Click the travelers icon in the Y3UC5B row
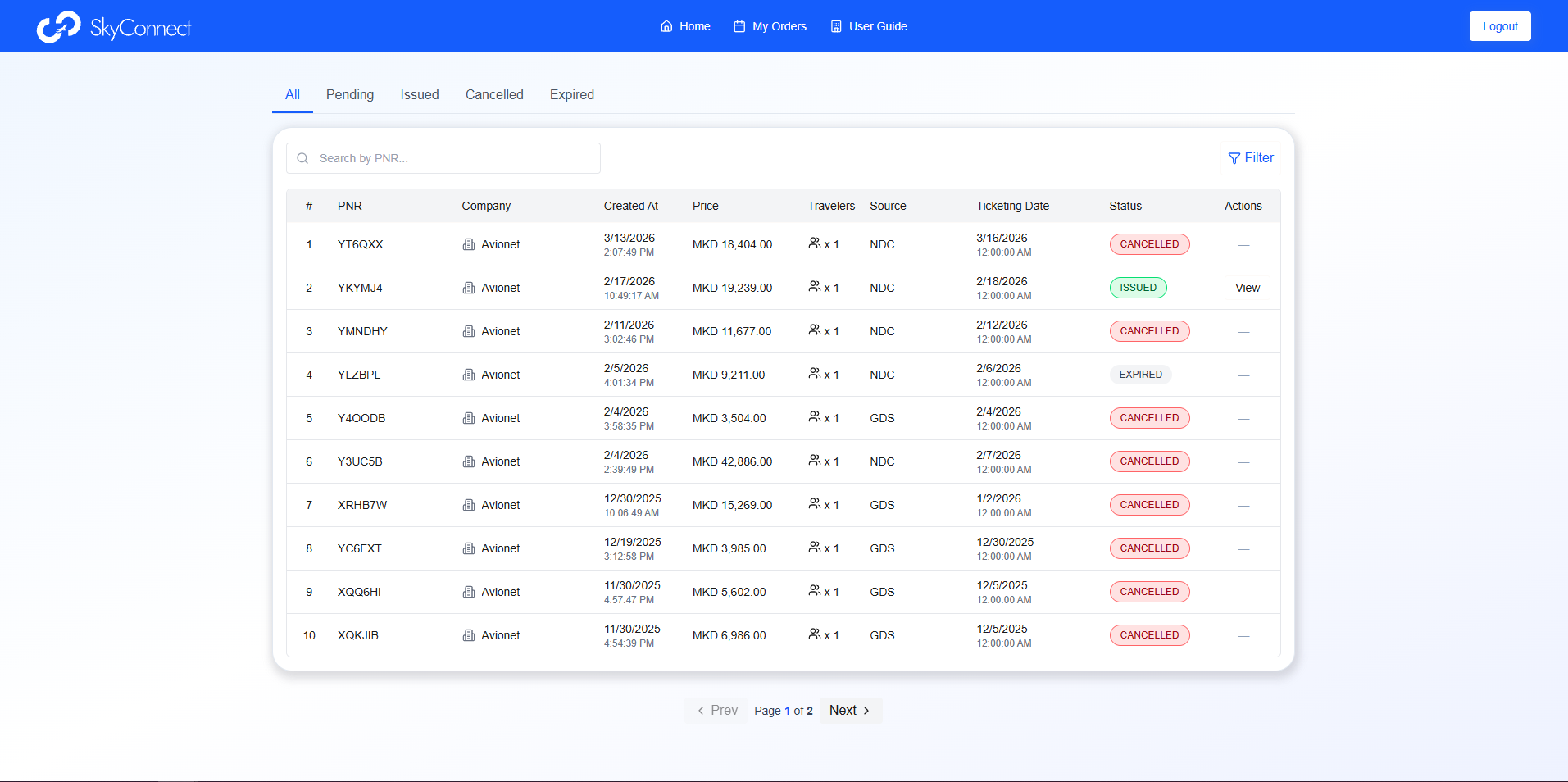1568x782 pixels. 814,460
